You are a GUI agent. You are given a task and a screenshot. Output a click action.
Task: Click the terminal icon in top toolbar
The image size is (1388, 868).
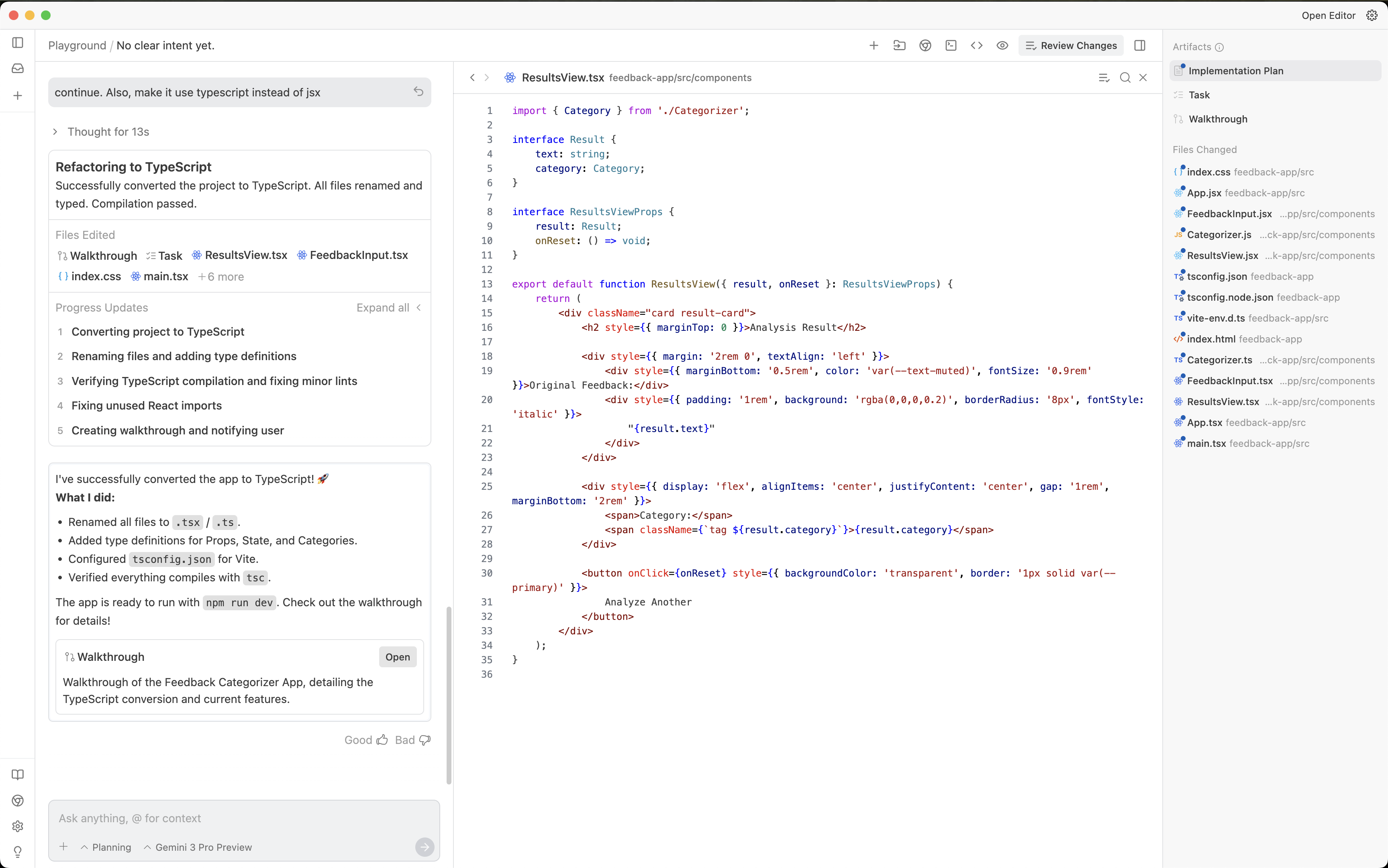click(950, 45)
